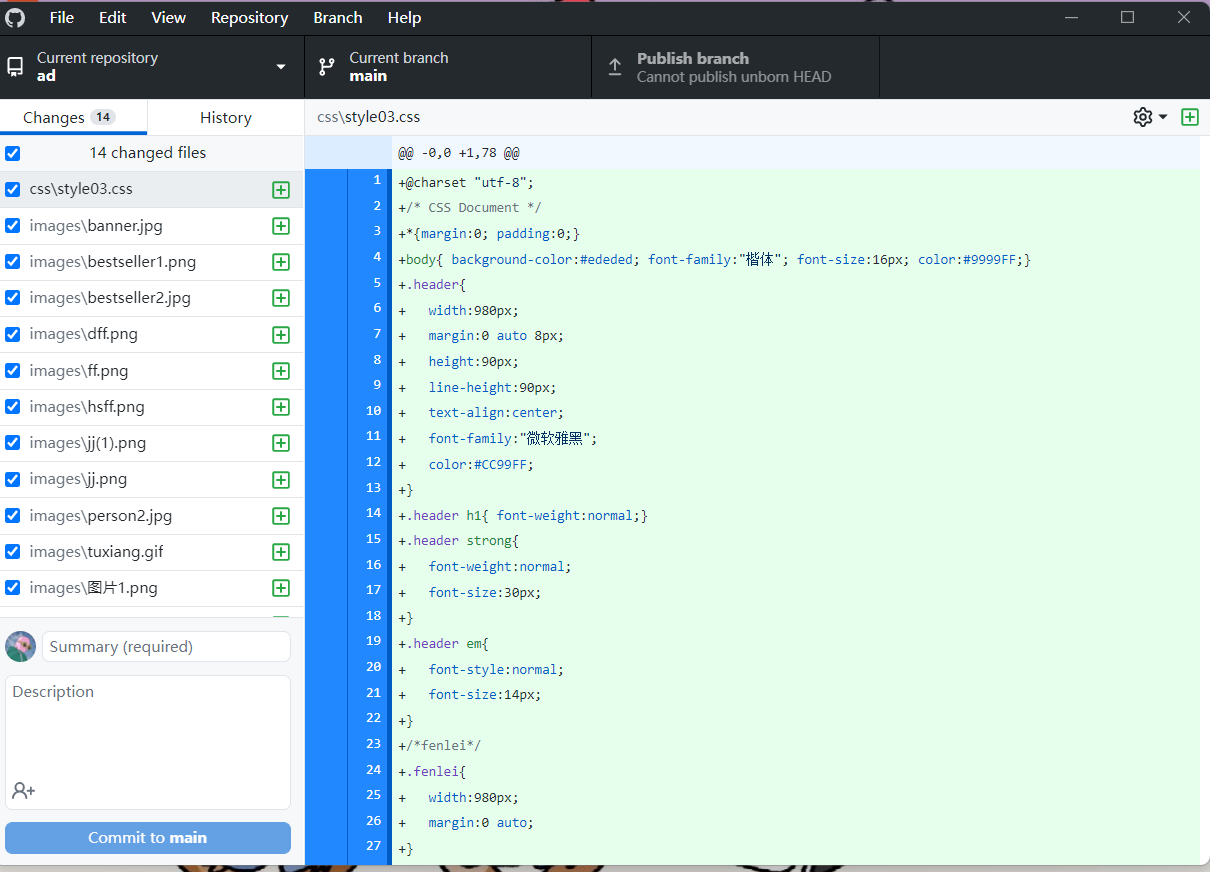Uncheck the images\dff.png file checkbox

pyautogui.click(x=12, y=334)
